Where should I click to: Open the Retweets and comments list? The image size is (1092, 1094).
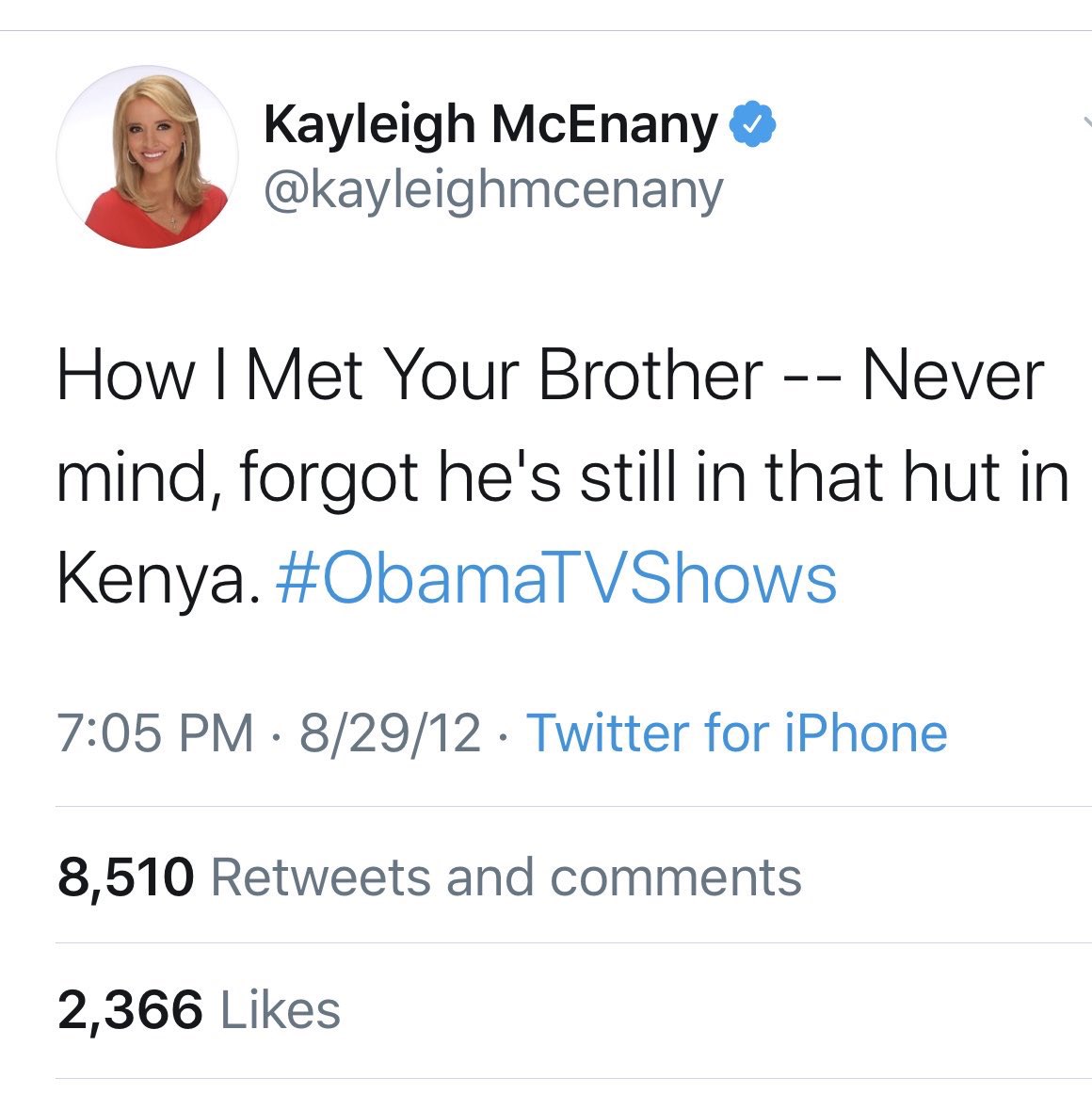[x=506, y=877]
